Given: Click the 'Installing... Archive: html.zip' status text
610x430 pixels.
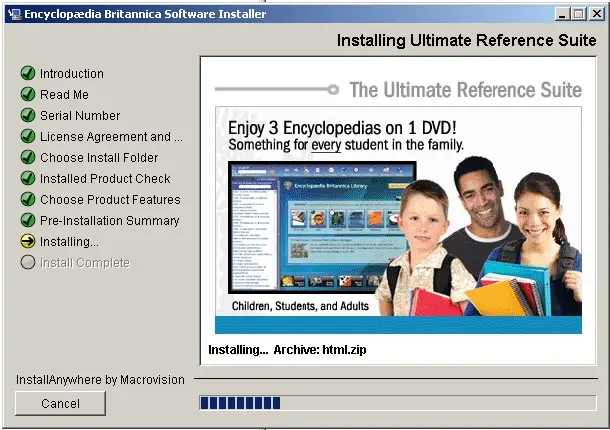Looking at the screenshot, I should click(287, 349).
